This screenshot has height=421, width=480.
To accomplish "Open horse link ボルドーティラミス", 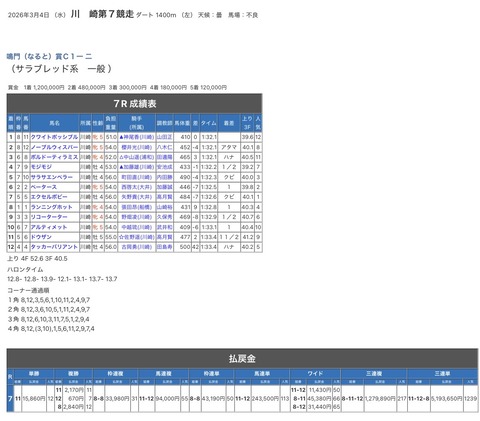I will click(54, 157).
